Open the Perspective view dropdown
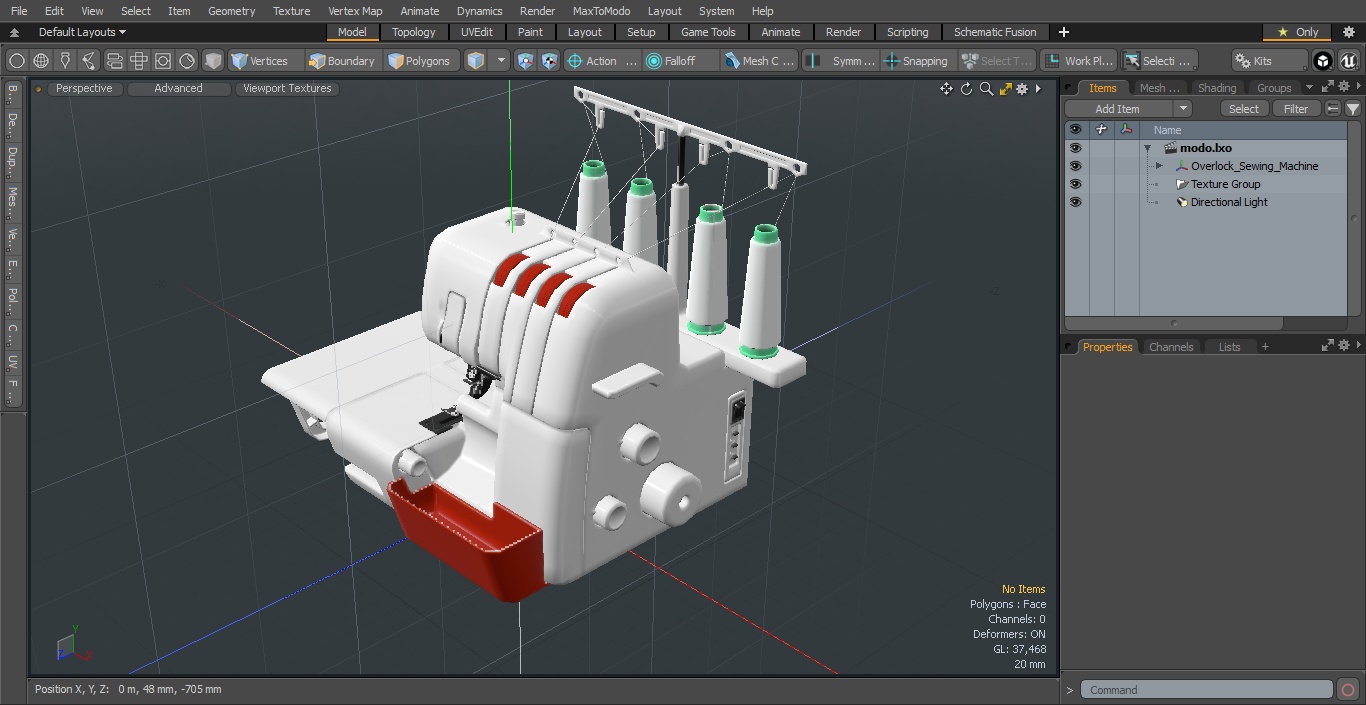1366x705 pixels. click(x=84, y=89)
